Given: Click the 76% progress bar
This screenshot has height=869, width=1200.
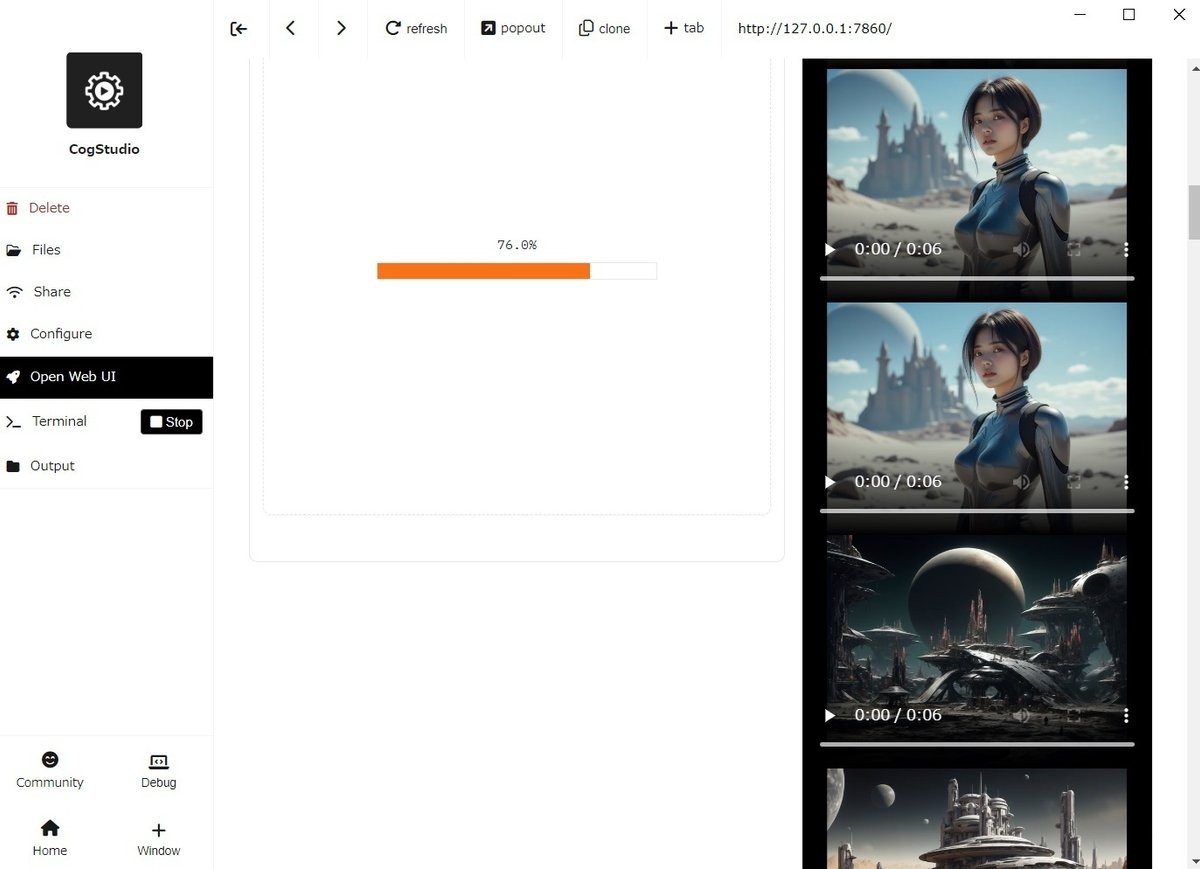Looking at the screenshot, I should 516,270.
